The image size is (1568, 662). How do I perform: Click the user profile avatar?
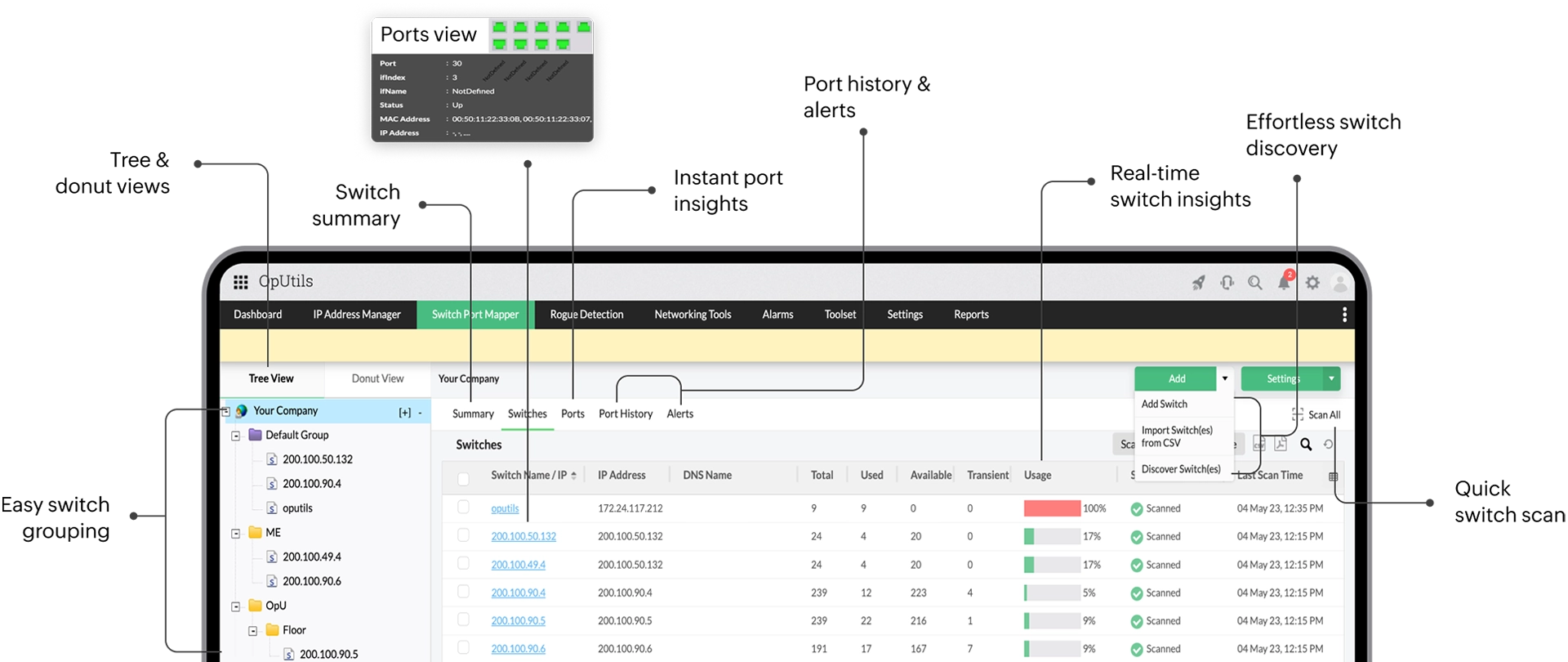click(1340, 283)
